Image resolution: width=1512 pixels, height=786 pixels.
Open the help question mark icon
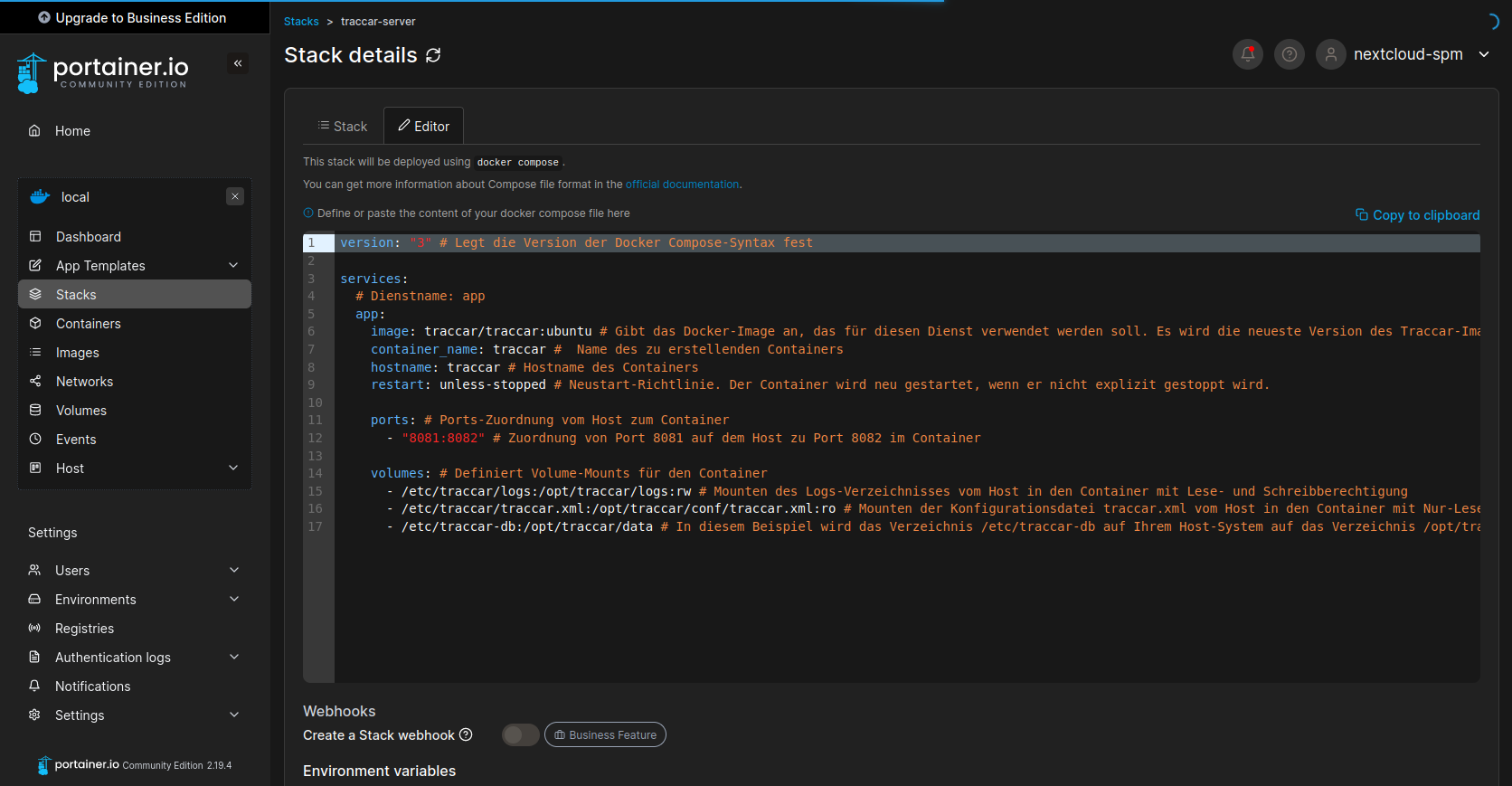pyautogui.click(x=1289, y=54)
